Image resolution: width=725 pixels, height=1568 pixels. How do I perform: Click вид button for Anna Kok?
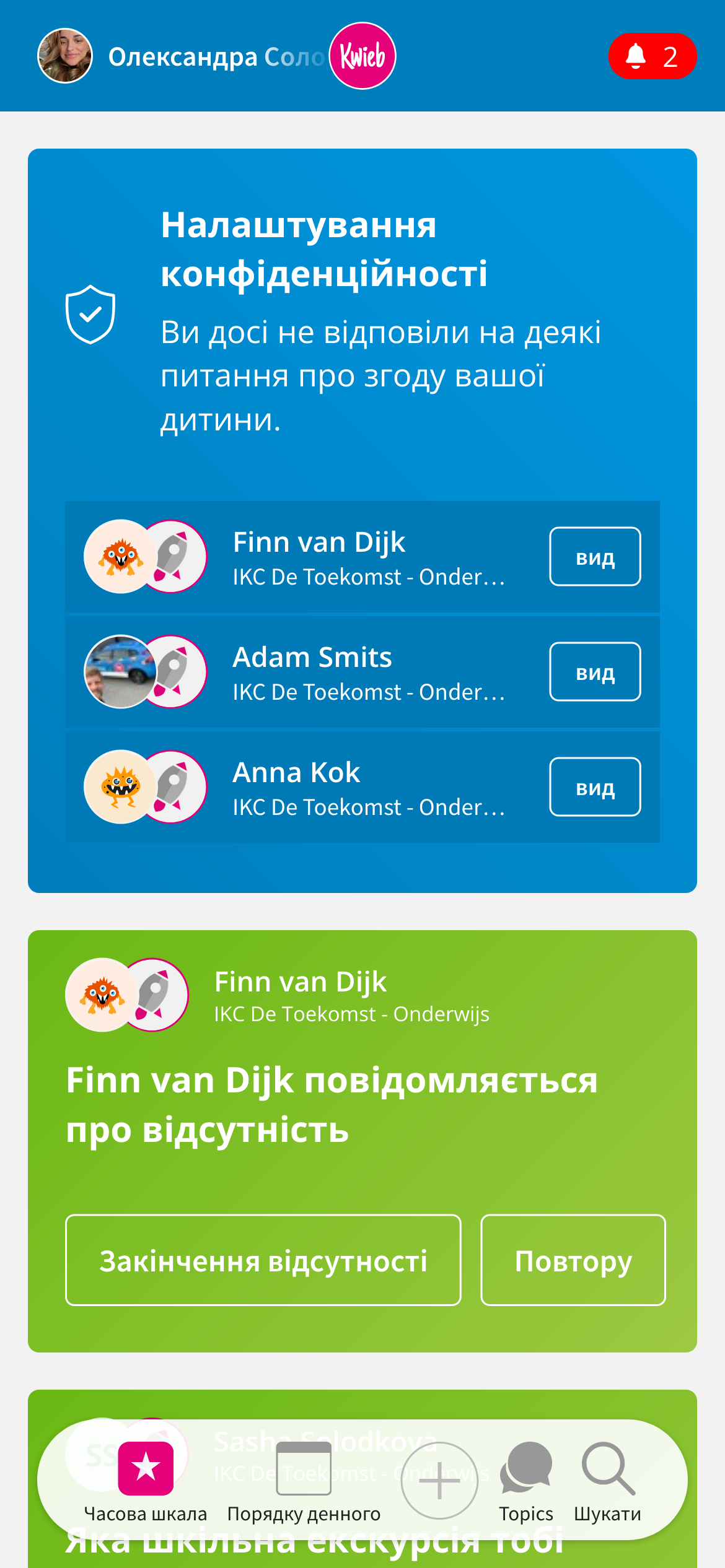[x=595, y=787]
